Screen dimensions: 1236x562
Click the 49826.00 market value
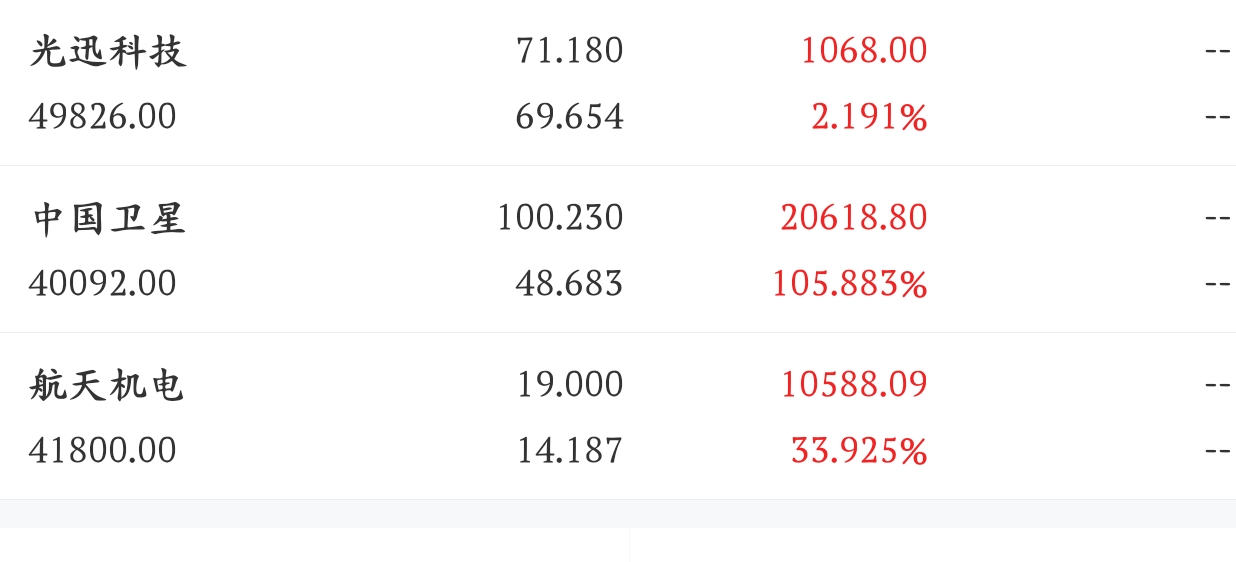(102, 117)
